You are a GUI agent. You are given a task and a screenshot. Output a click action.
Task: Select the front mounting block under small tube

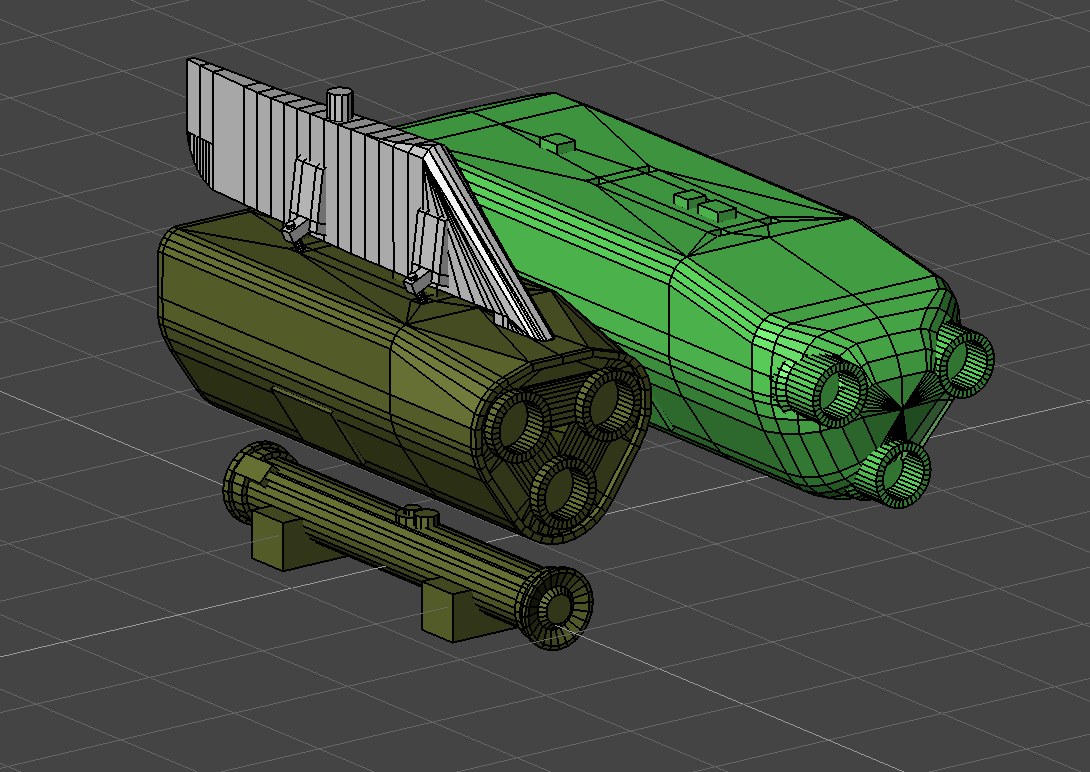point(452,611)
